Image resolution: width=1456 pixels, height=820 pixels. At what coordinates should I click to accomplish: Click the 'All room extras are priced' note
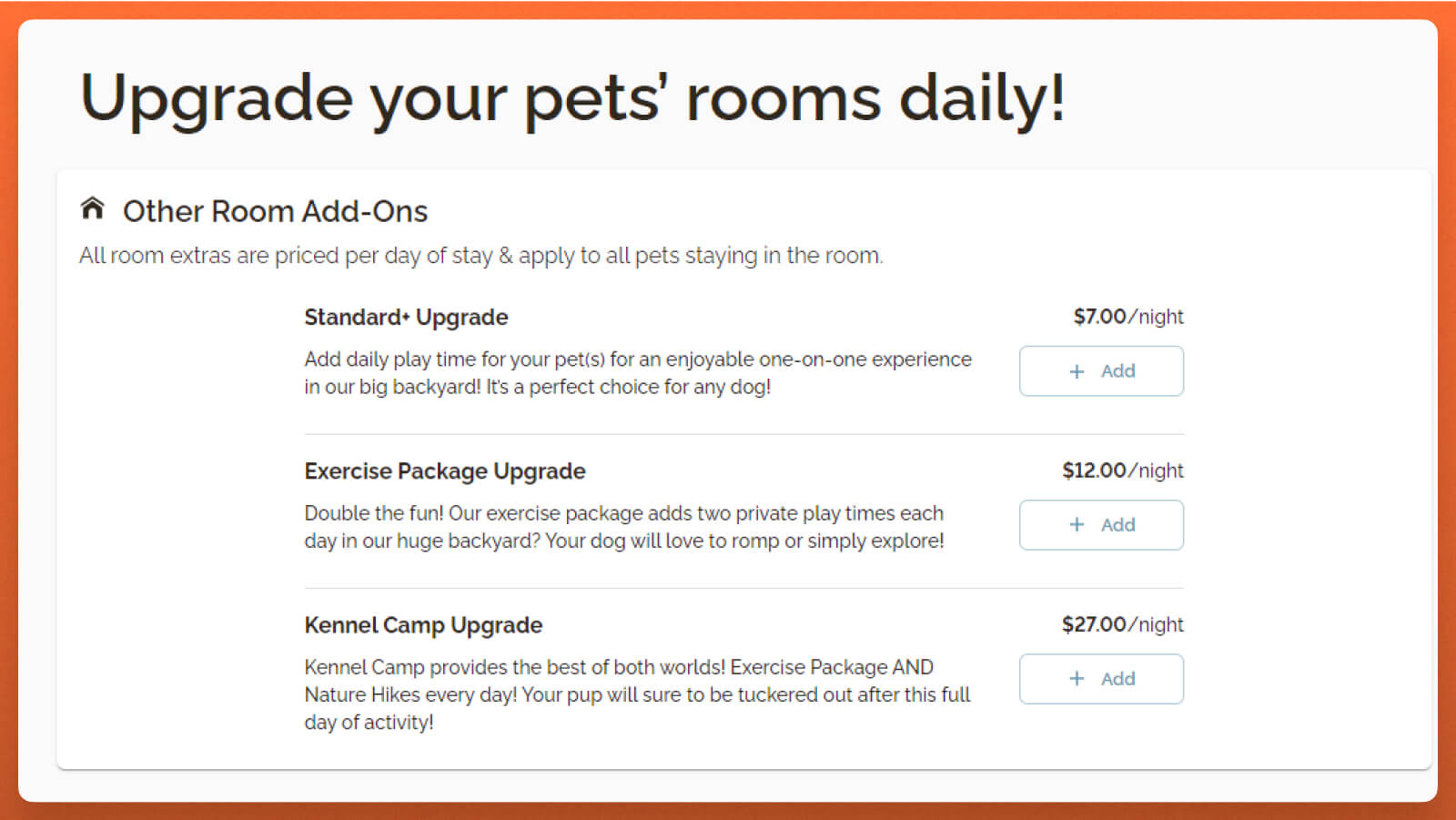[481, 256]
